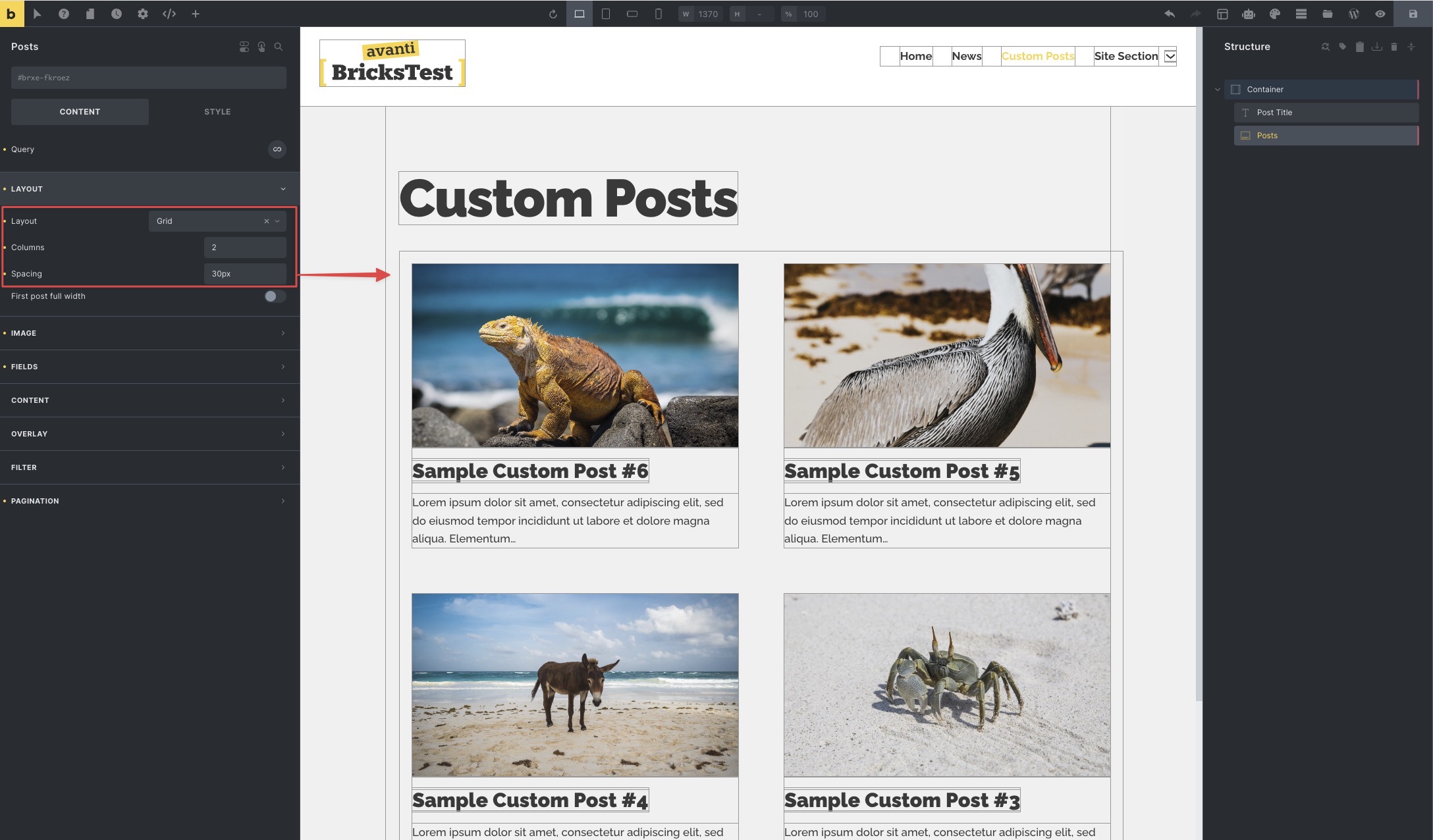Screen dimensions: 1433x840
Task: Expand the PAGINATION section
Action: point(149,501)
